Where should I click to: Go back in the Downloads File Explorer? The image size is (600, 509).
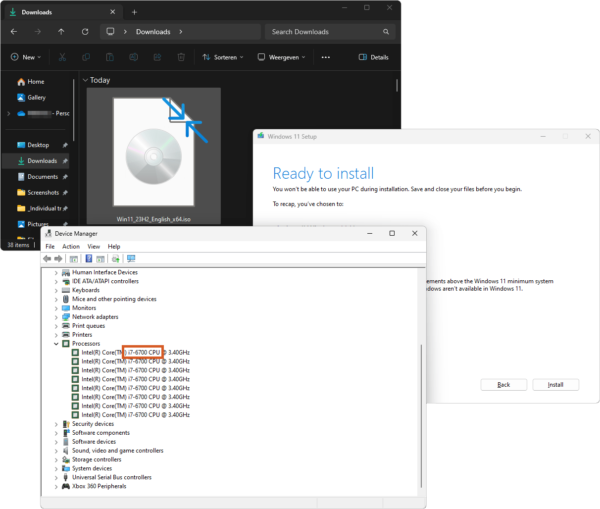pos(14,32)
